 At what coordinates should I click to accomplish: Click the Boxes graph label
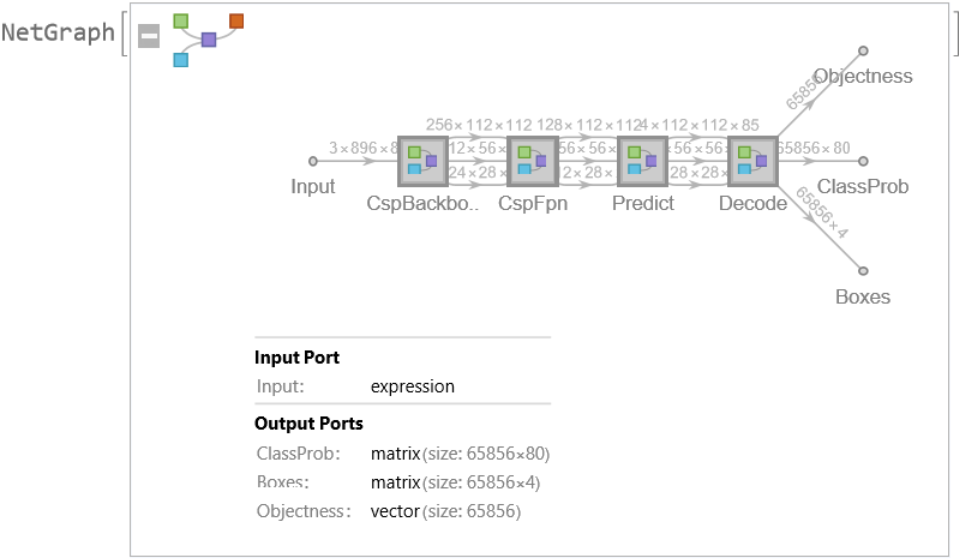pos(862,297)
